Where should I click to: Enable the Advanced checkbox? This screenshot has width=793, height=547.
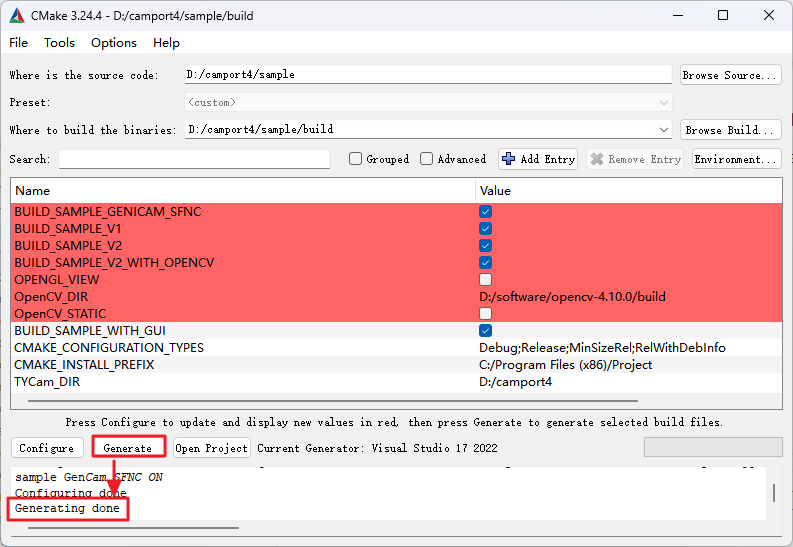click(x=427, y=159)
